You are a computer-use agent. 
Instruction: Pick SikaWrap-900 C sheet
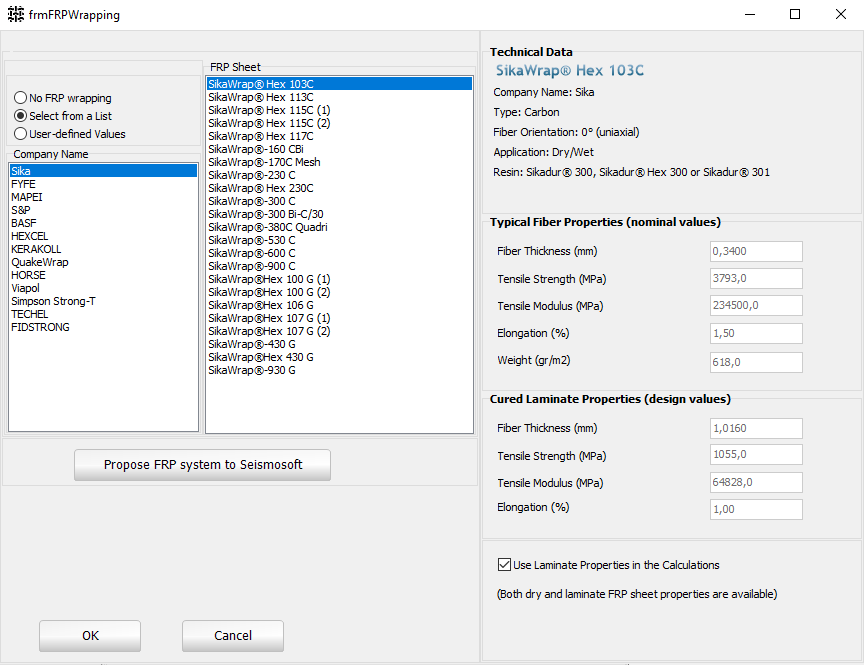click(x=339, y=266)
